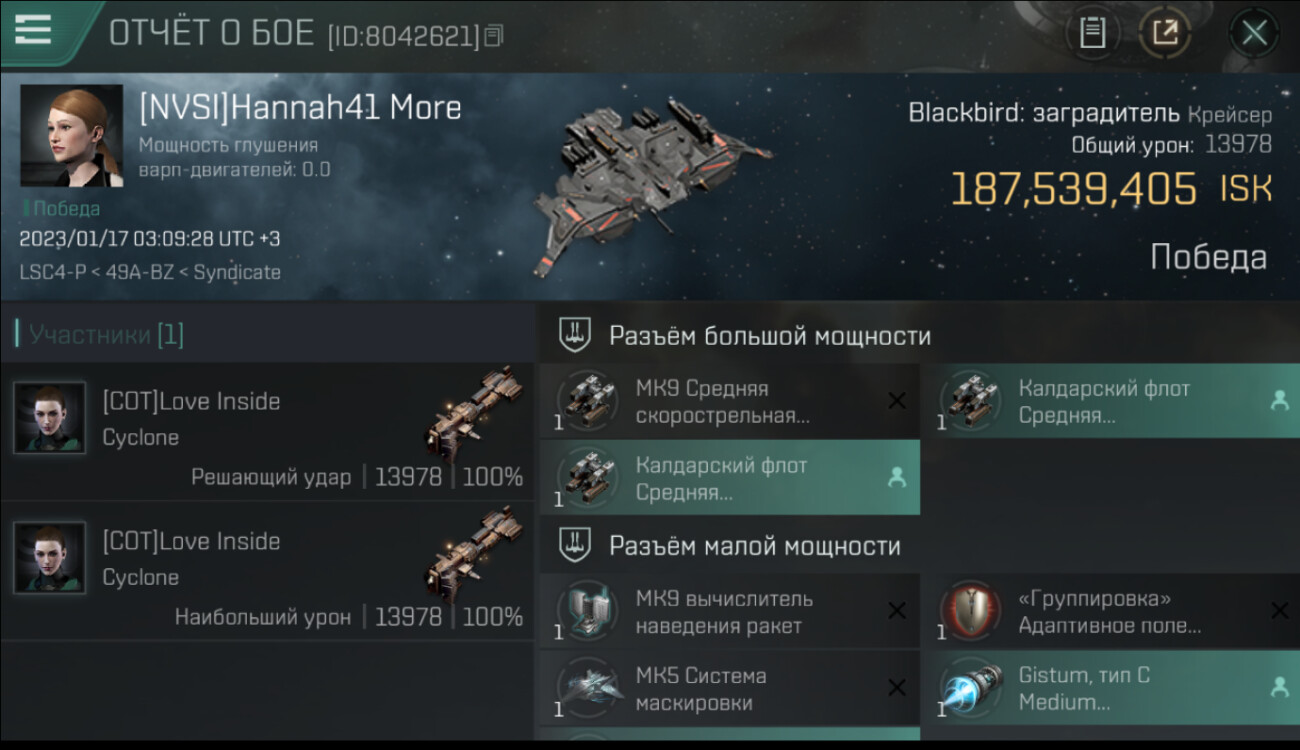Select left Калдарский флот Средняя module

point(730,478)
